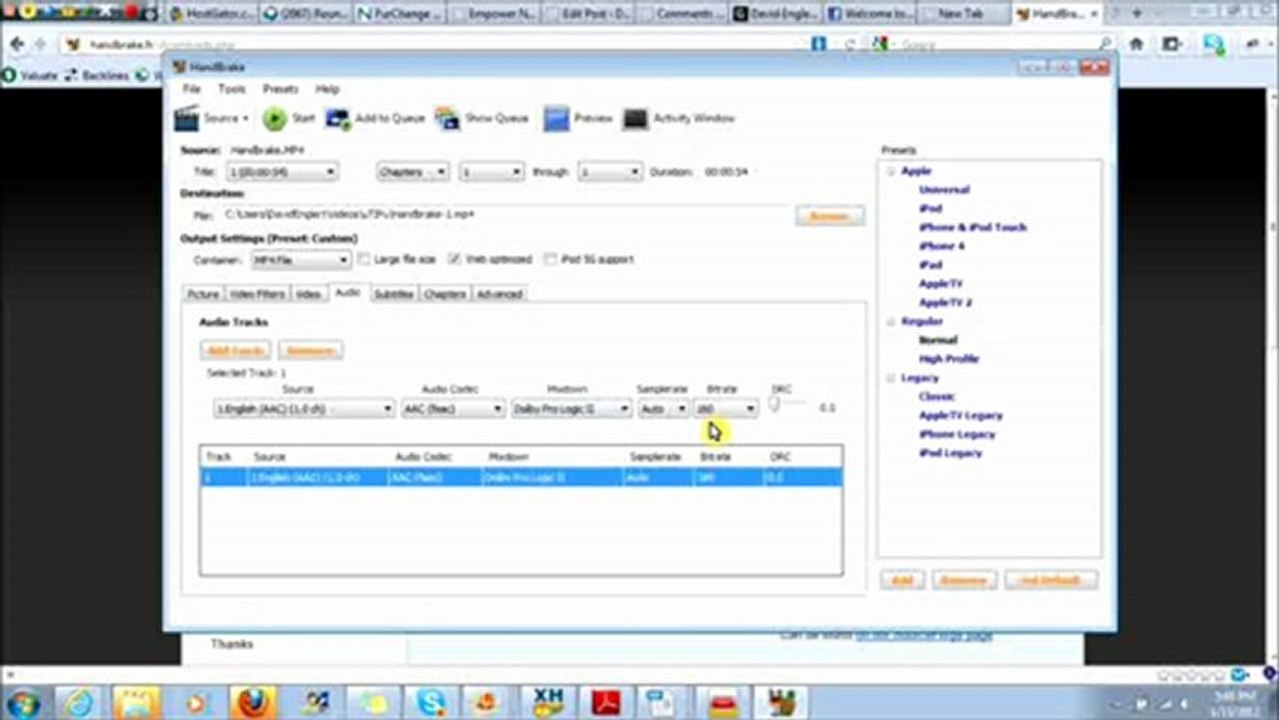Click the Add Track button

(235, 350)
